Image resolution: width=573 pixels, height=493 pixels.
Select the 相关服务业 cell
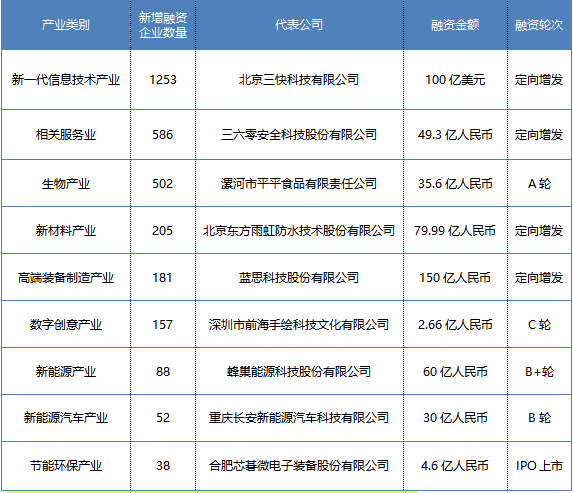pyautogui.click(x=66, y=134)
